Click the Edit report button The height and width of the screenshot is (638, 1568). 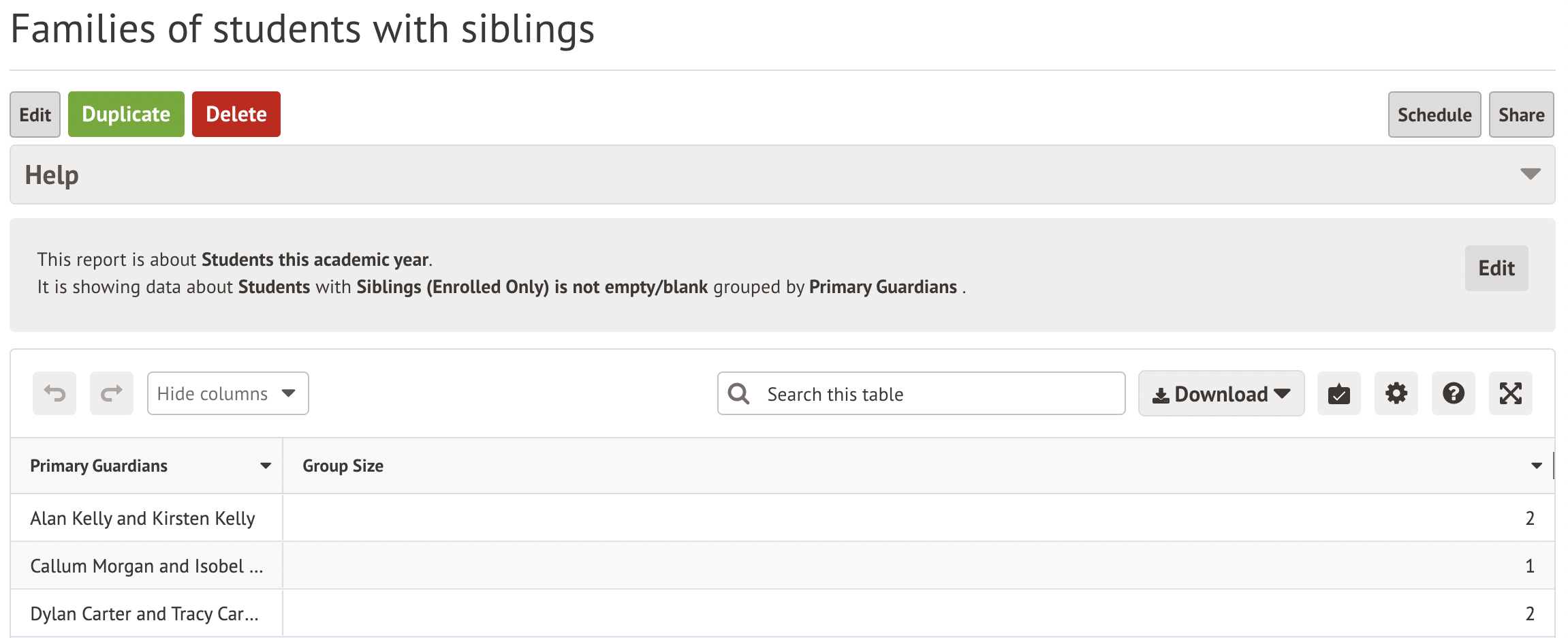point(35,115)
